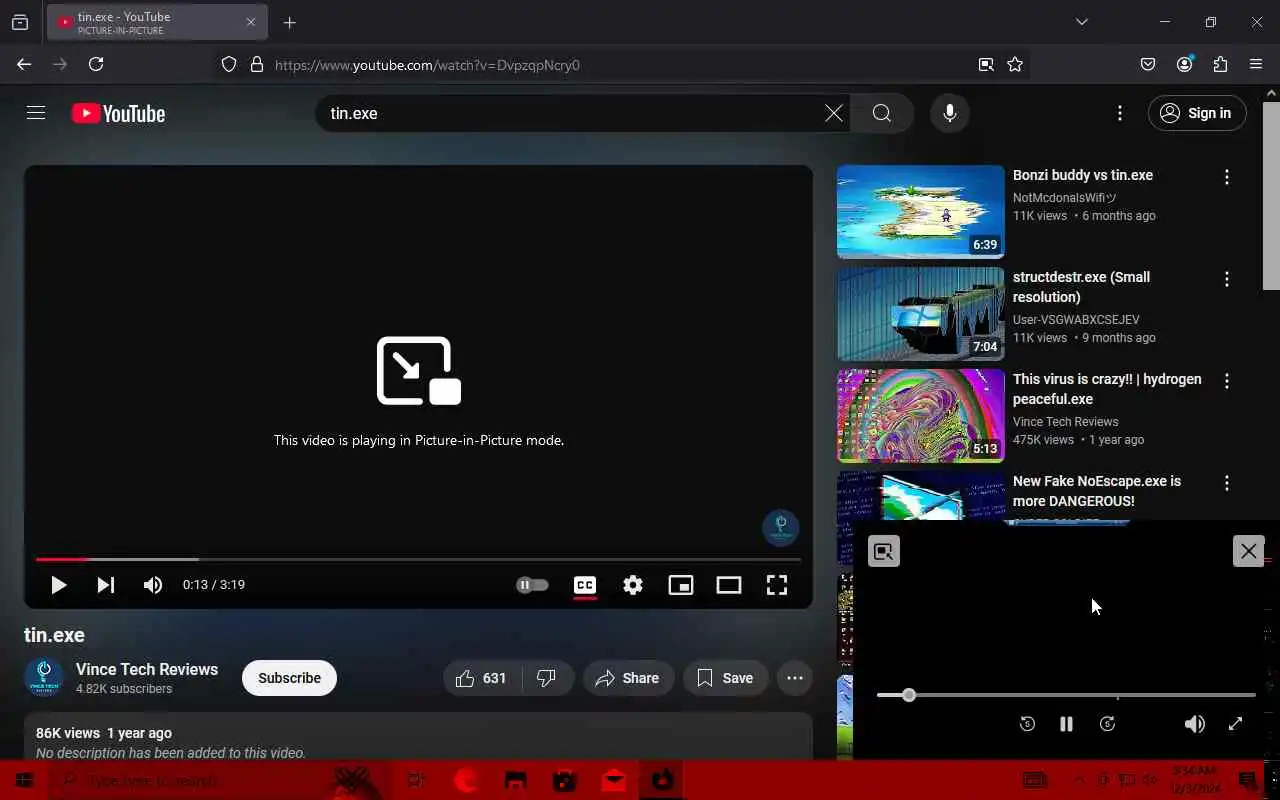Dislike the video
1280x800 pixels.
click(547, 678)
